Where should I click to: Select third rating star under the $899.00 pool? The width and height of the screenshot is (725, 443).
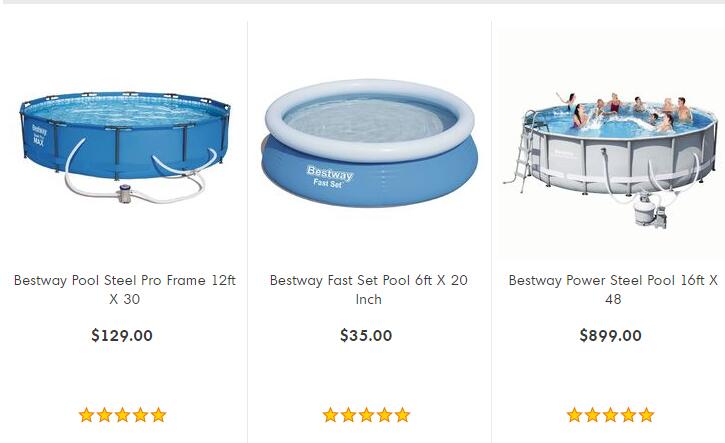click(x=610, y=415)
